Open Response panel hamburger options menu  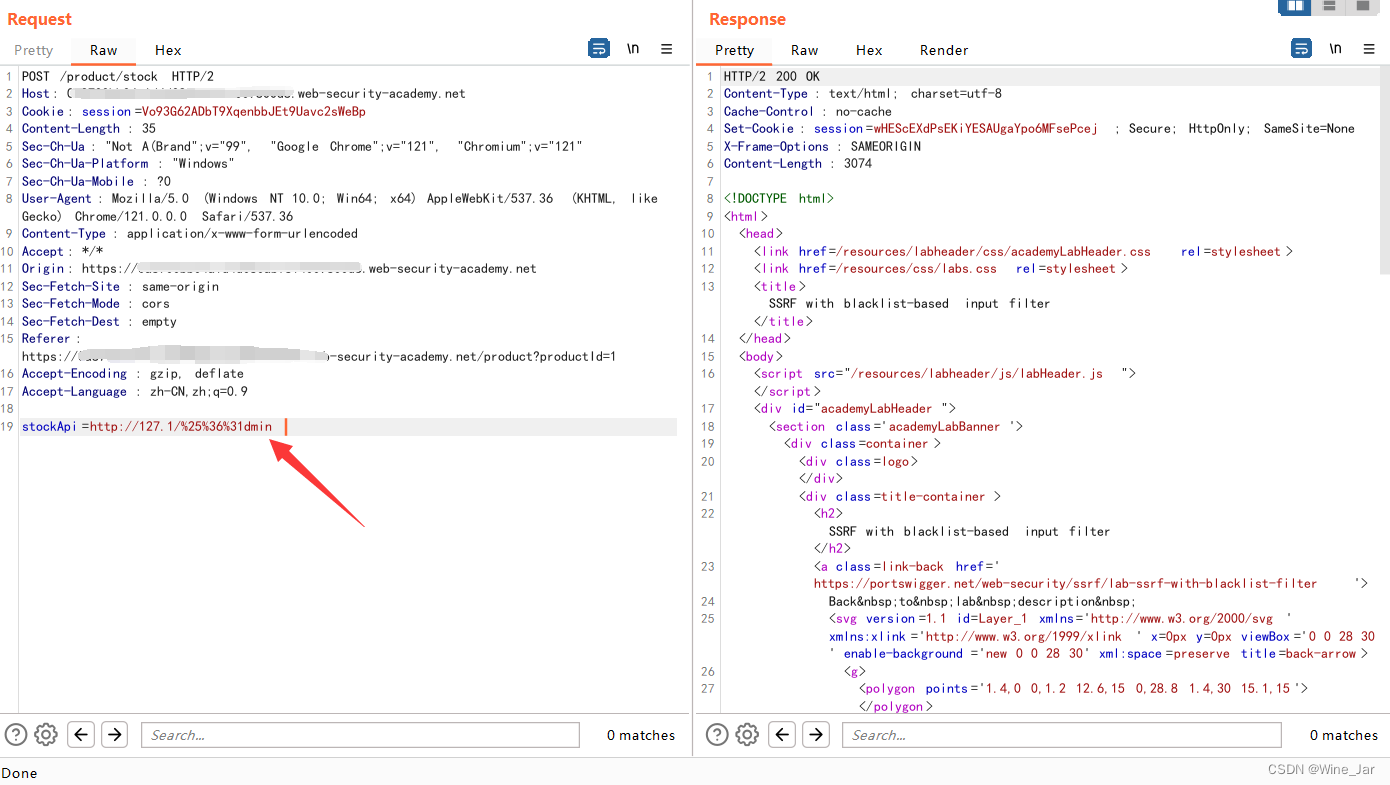(1370, 48)
